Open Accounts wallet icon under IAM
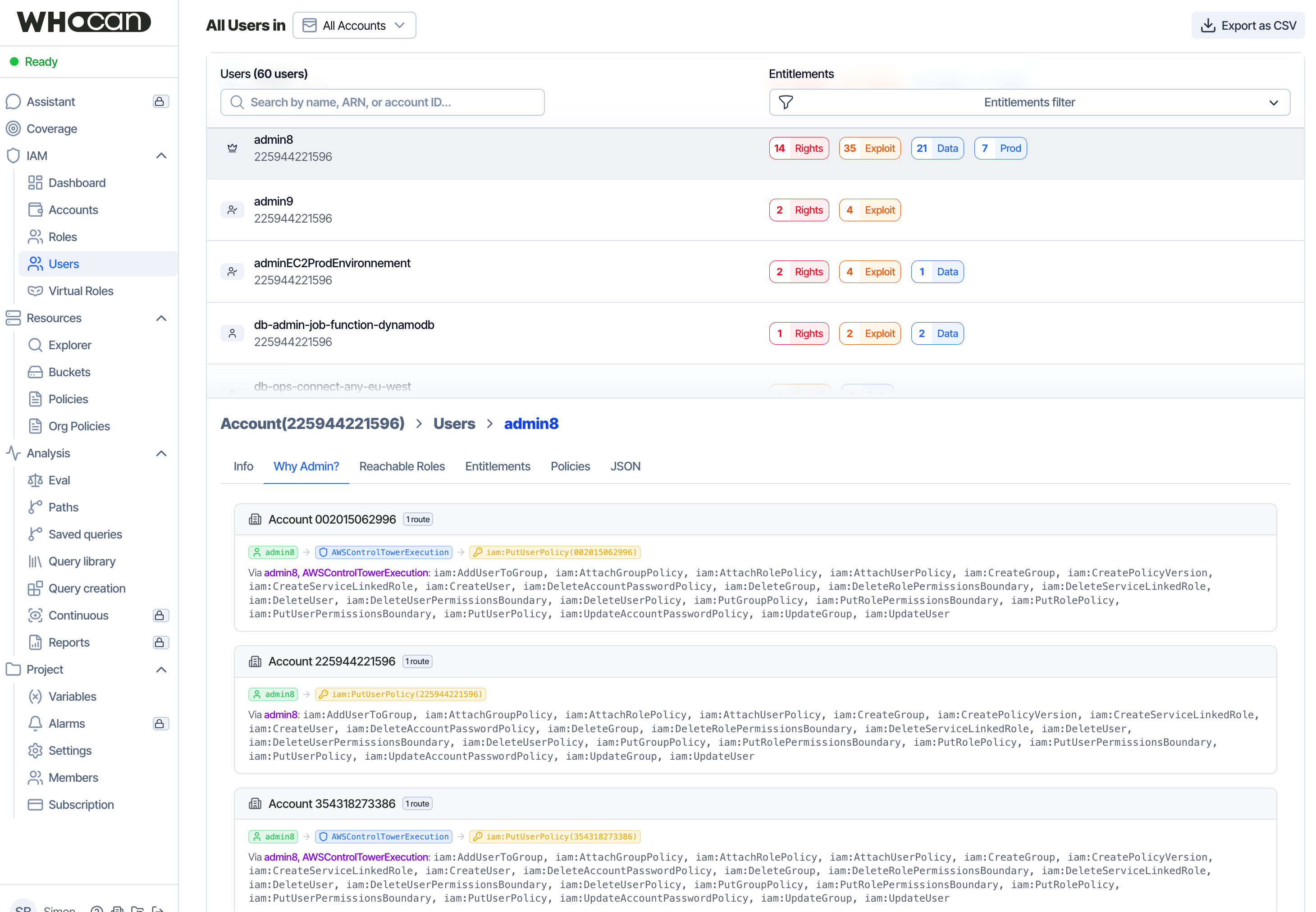The height and width of the screenshot is (912, 1316). click(36, 210)
